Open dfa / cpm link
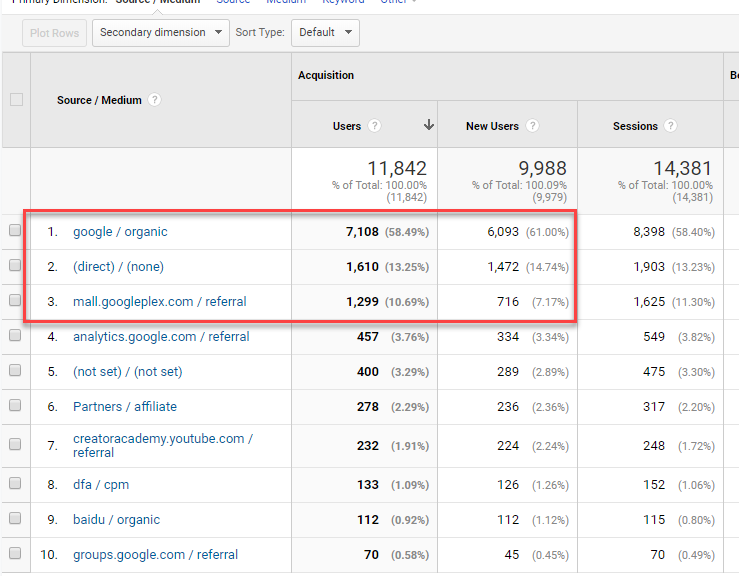 click(x=101, y=485)
